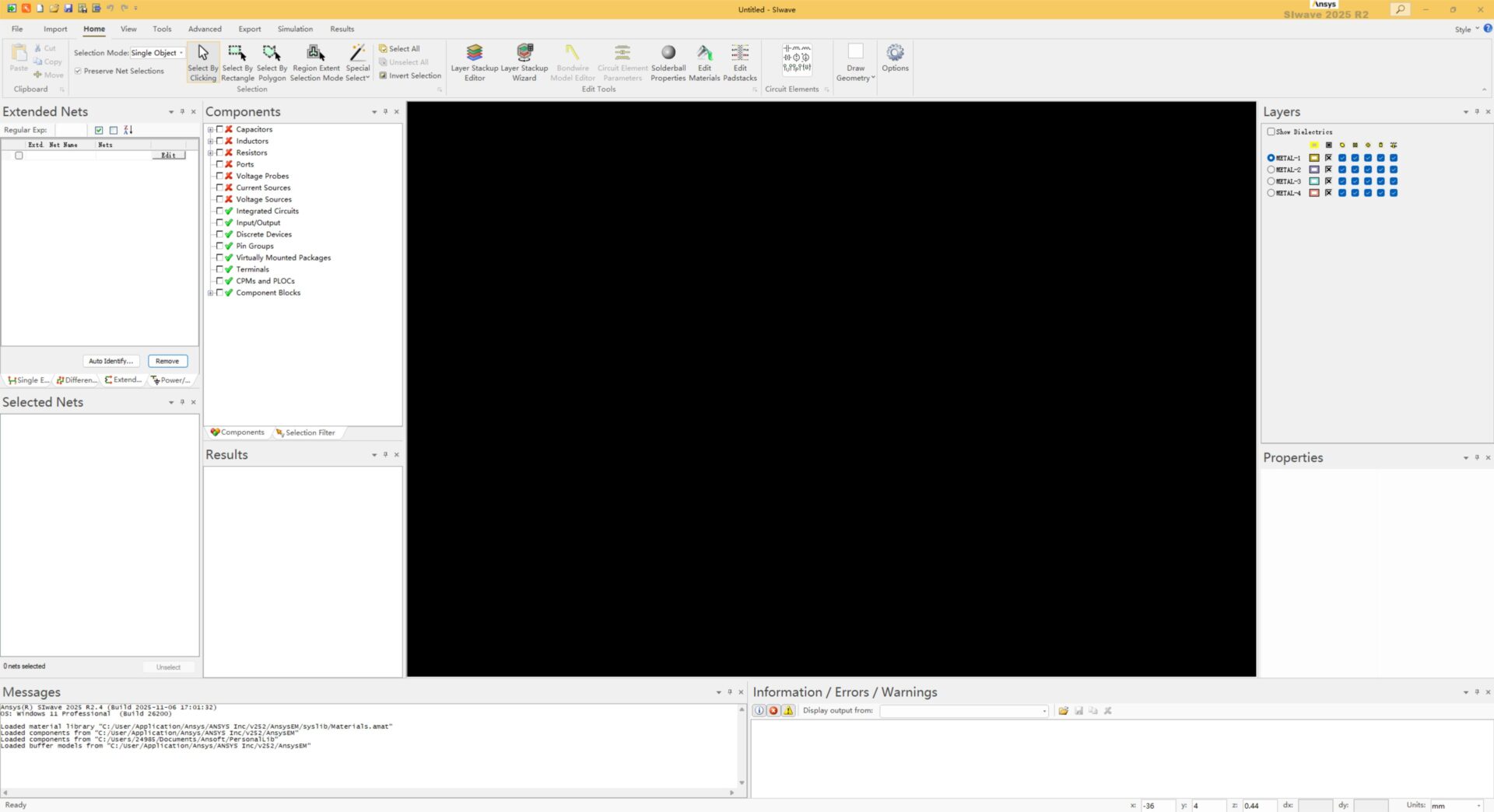The width and height of the screenshot is (1494, 812).
Task: Click the Edit button in Extended Nets
Action: (168, 156)
